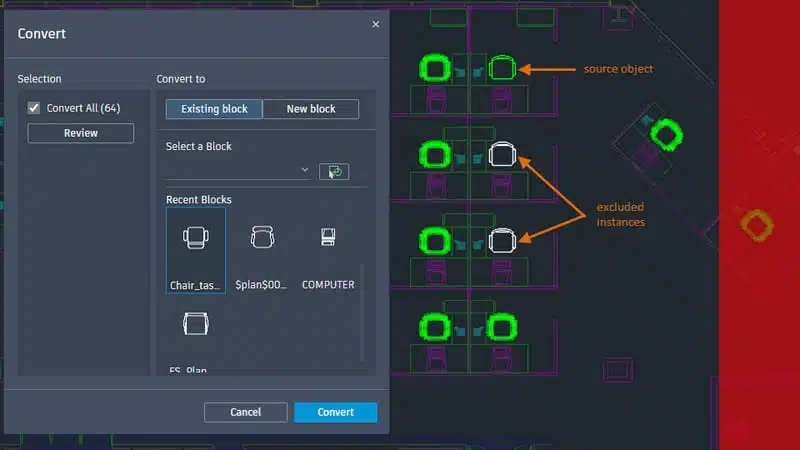This screenshot has width=800, height=450.
Task: Click the Recent Blocks list scrollbar
Action: coord(362,312)
